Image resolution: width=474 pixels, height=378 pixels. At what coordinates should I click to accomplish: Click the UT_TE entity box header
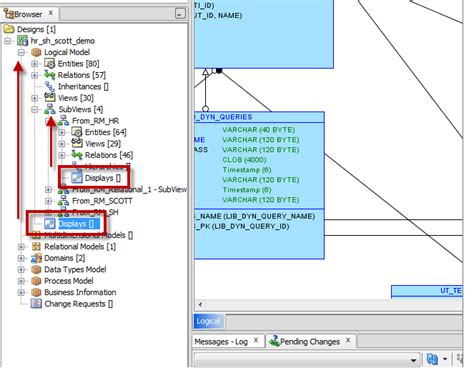click(427, 291)
